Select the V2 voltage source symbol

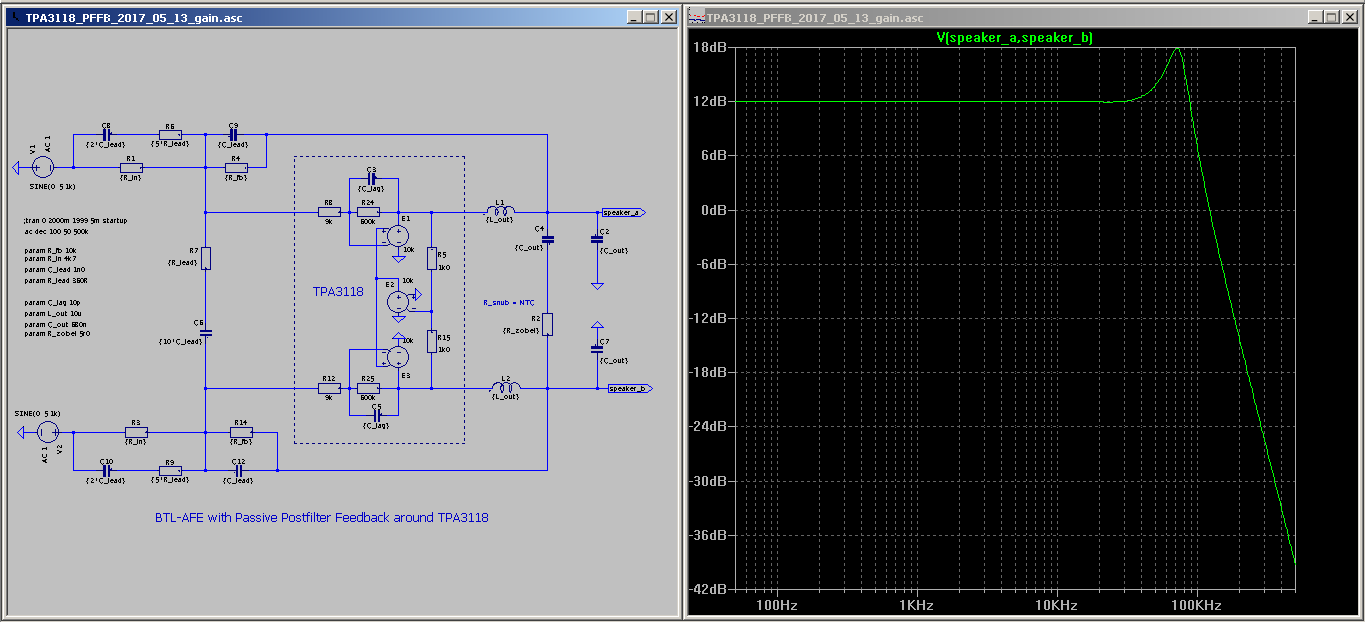(x=46, y=432)
